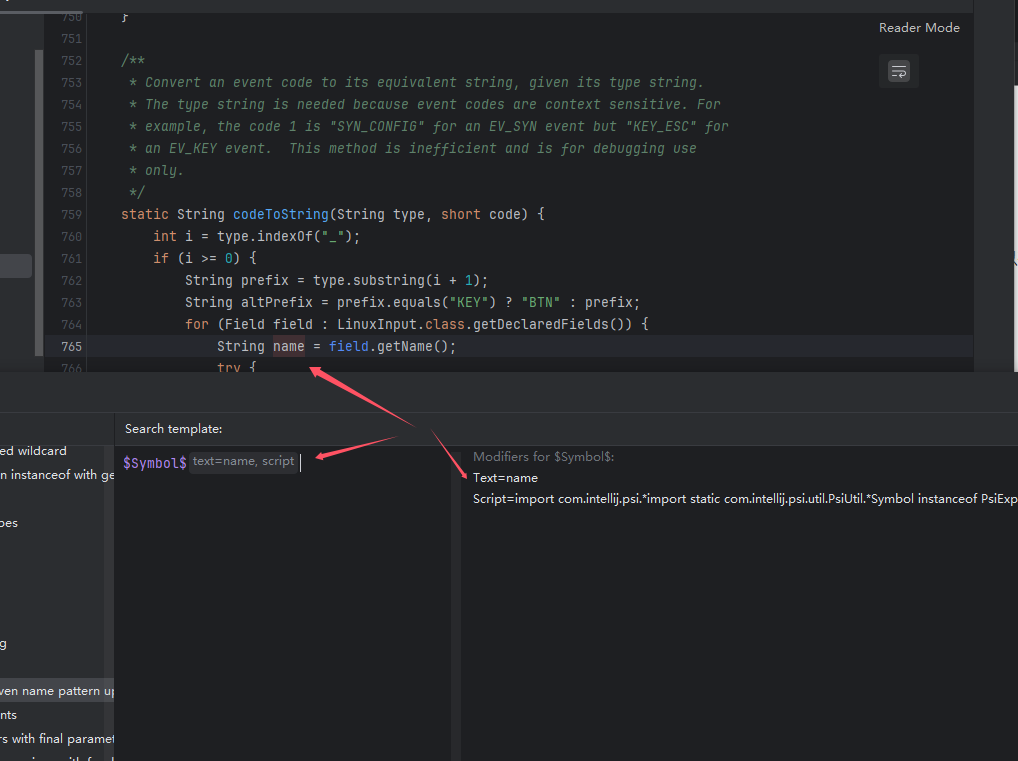Select template row ending 'ed wildcard'
The width and height of the screenshot is (1018, 761).
pos(53,451)
